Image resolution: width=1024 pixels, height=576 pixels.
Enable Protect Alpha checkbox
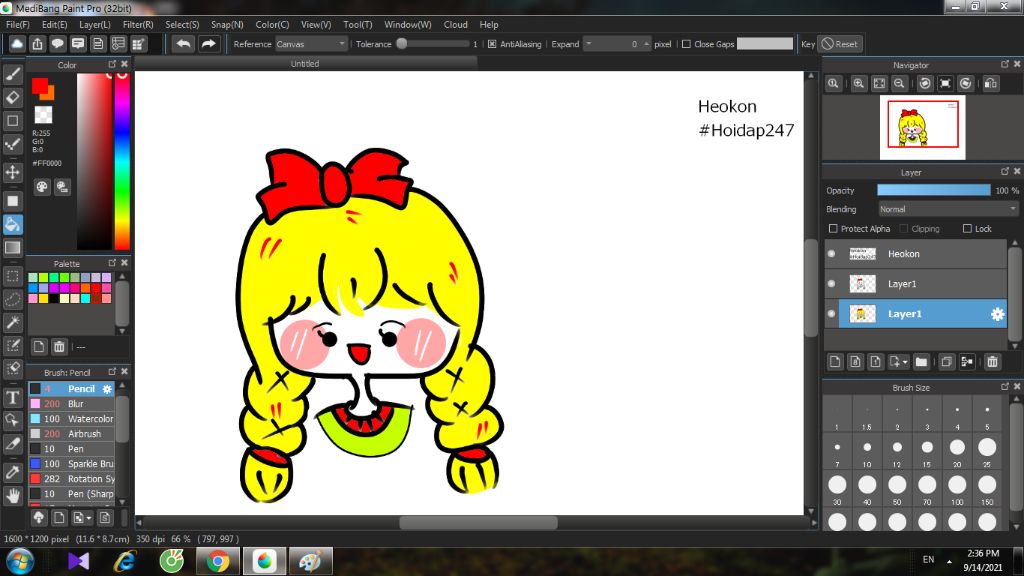click(833, 229)
